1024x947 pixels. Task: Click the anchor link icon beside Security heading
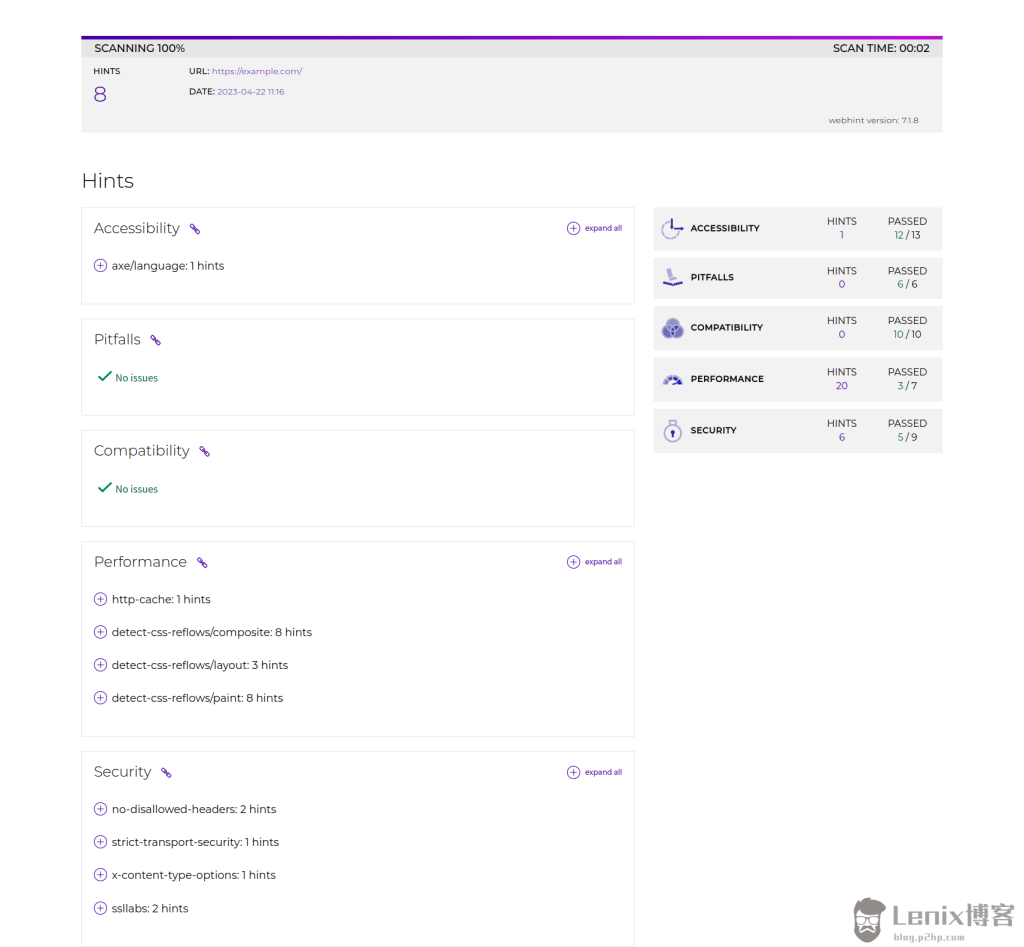(x=166, y=773)
